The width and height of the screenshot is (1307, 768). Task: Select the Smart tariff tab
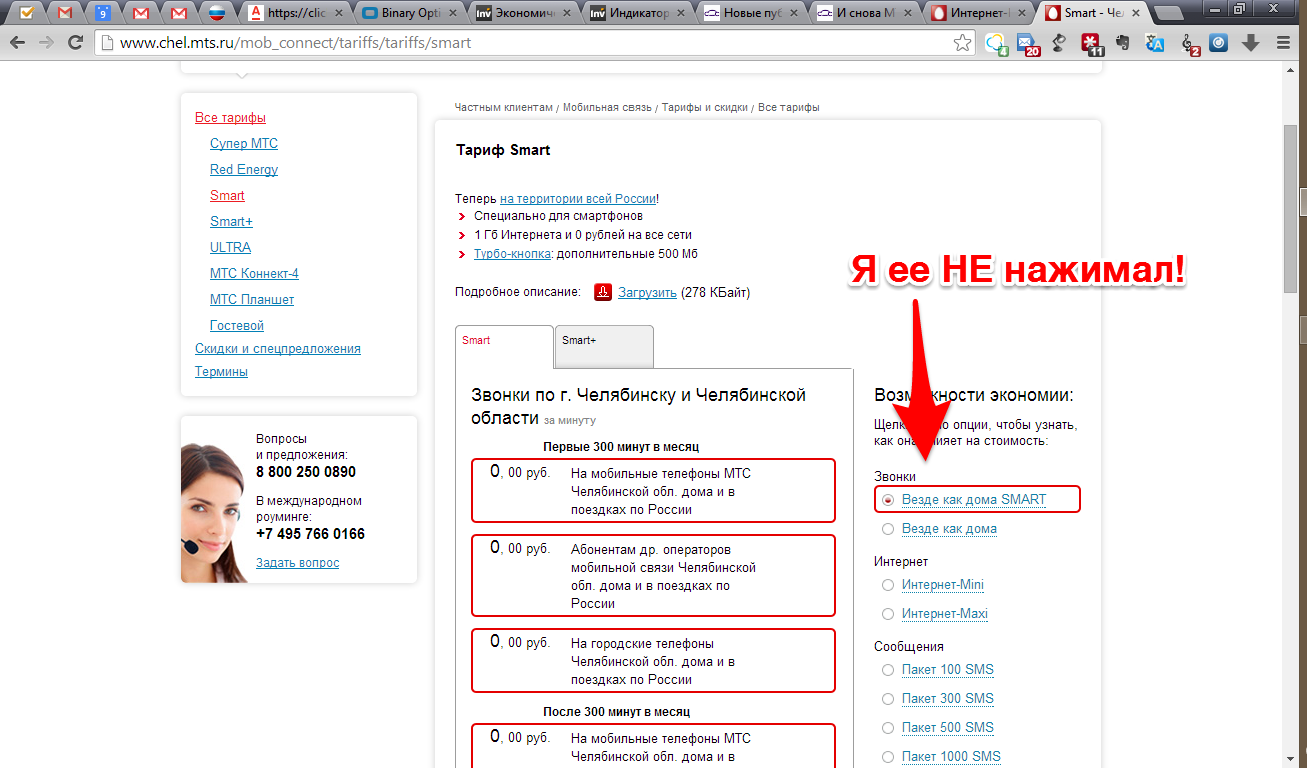(x=504, y=346)
